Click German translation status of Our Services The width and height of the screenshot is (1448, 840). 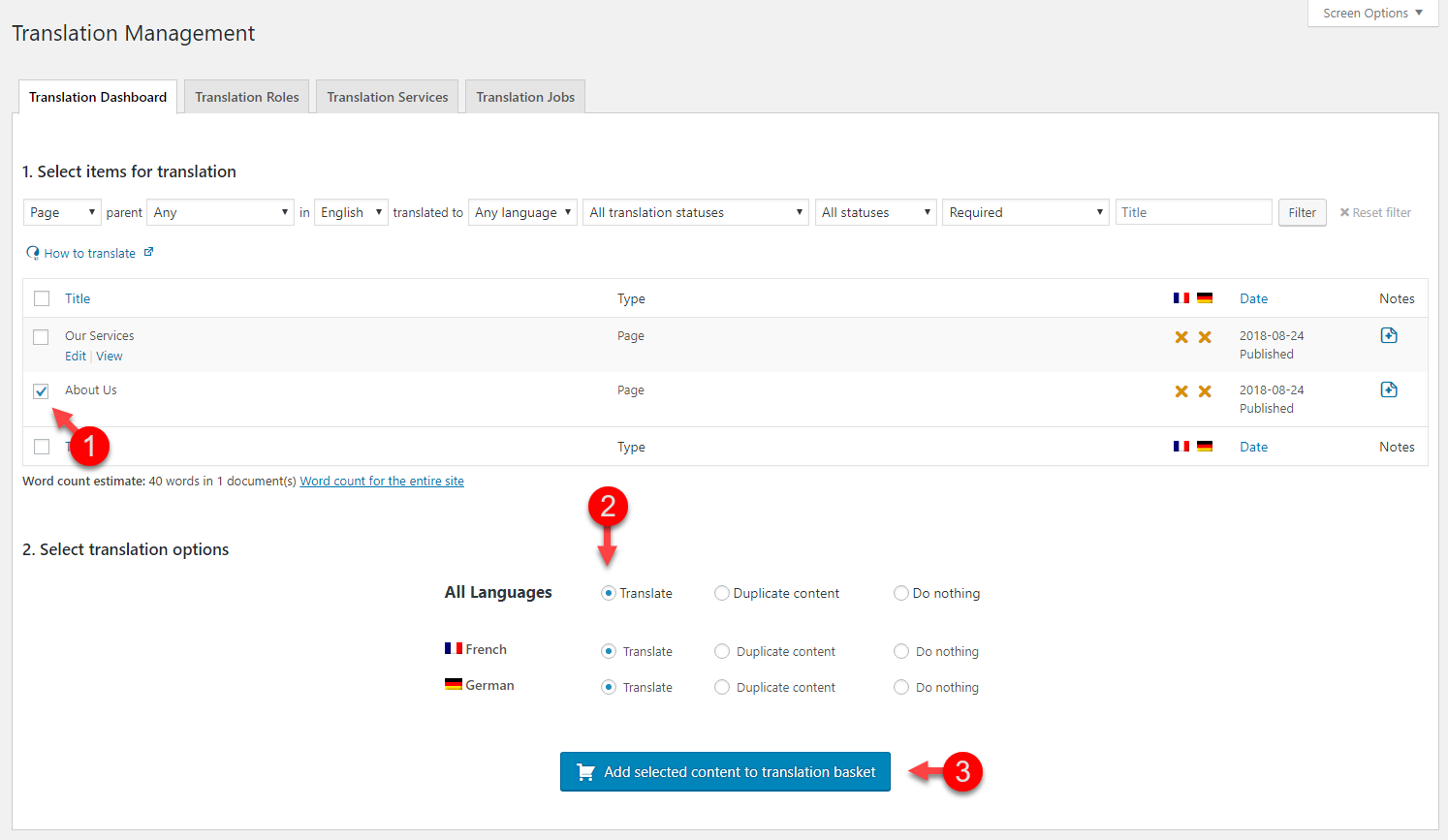coord(1205,337)
